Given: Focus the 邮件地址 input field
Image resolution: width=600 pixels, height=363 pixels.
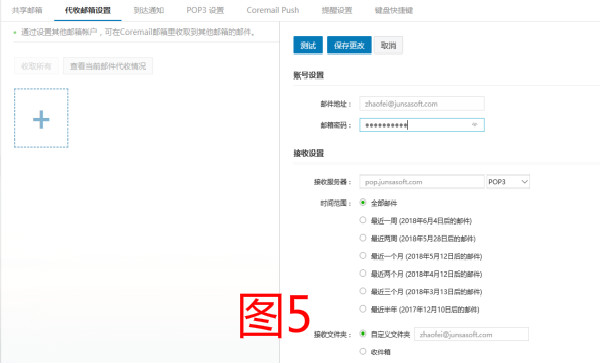Looking at the screenshot, I should coord(422,104).
